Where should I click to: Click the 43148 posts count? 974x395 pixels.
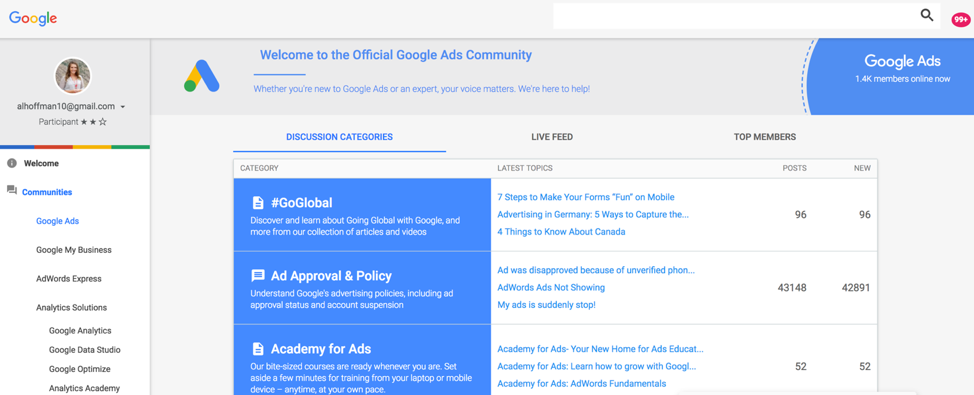(792, 288)
